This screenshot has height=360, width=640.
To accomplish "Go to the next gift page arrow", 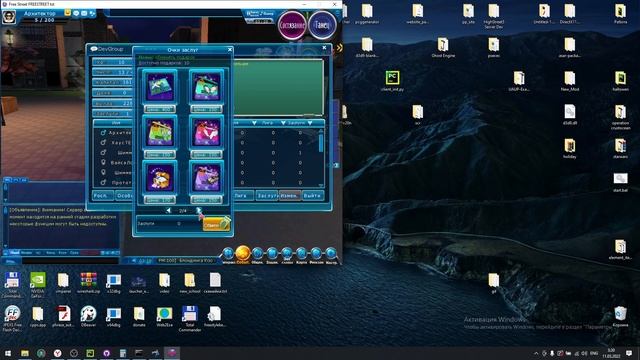I will (x=198, y=211).
